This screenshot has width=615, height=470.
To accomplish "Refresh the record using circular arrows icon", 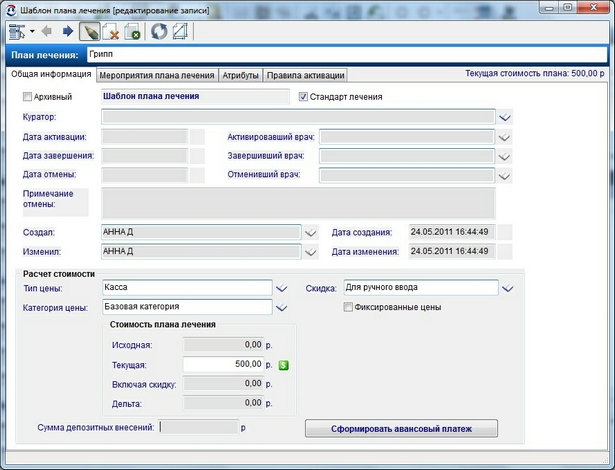I will click(159, 31).
